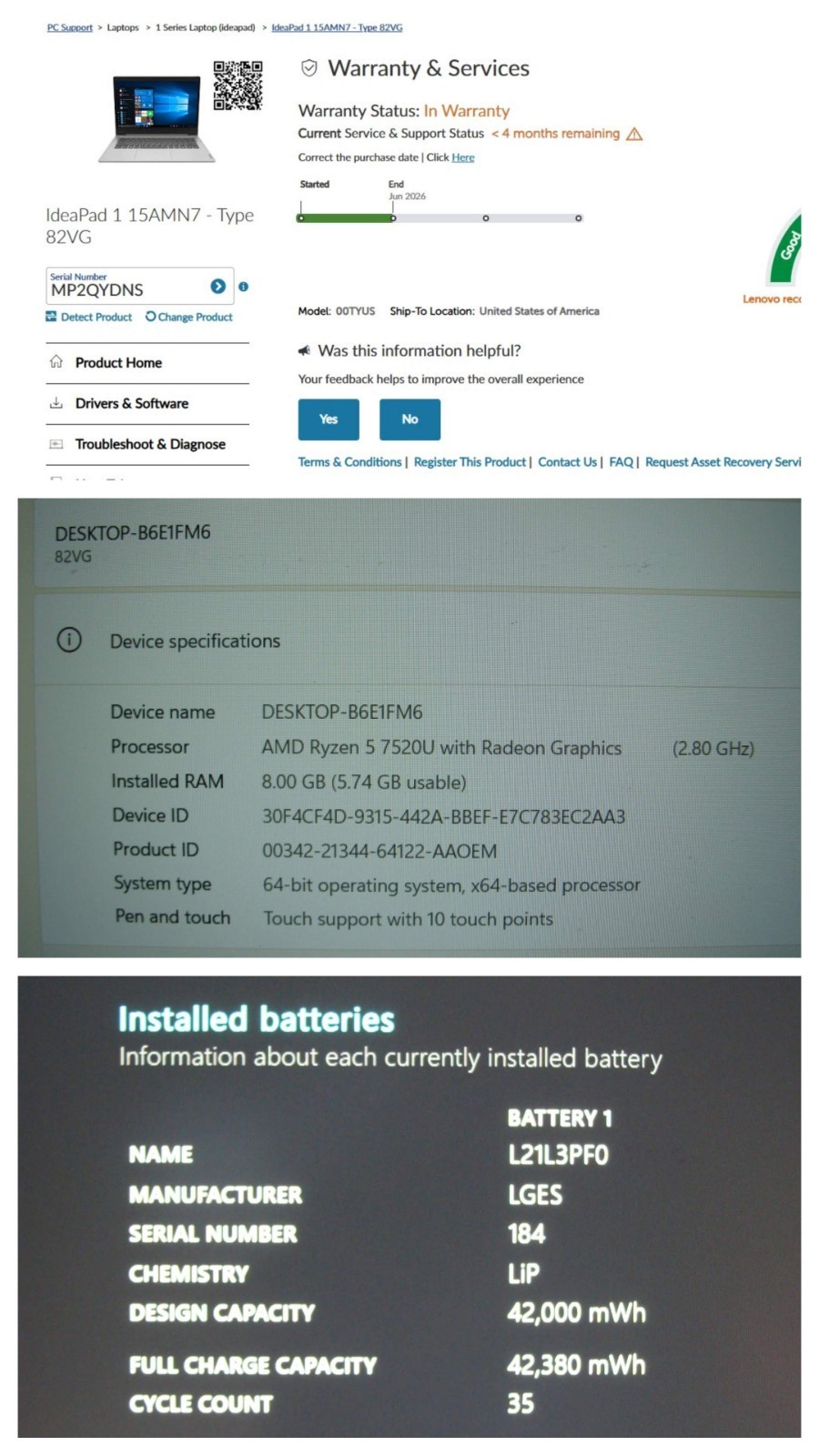This screenshot has width=819, height=1456.
Task: Click Change Product link
Action: coord(188,317)
